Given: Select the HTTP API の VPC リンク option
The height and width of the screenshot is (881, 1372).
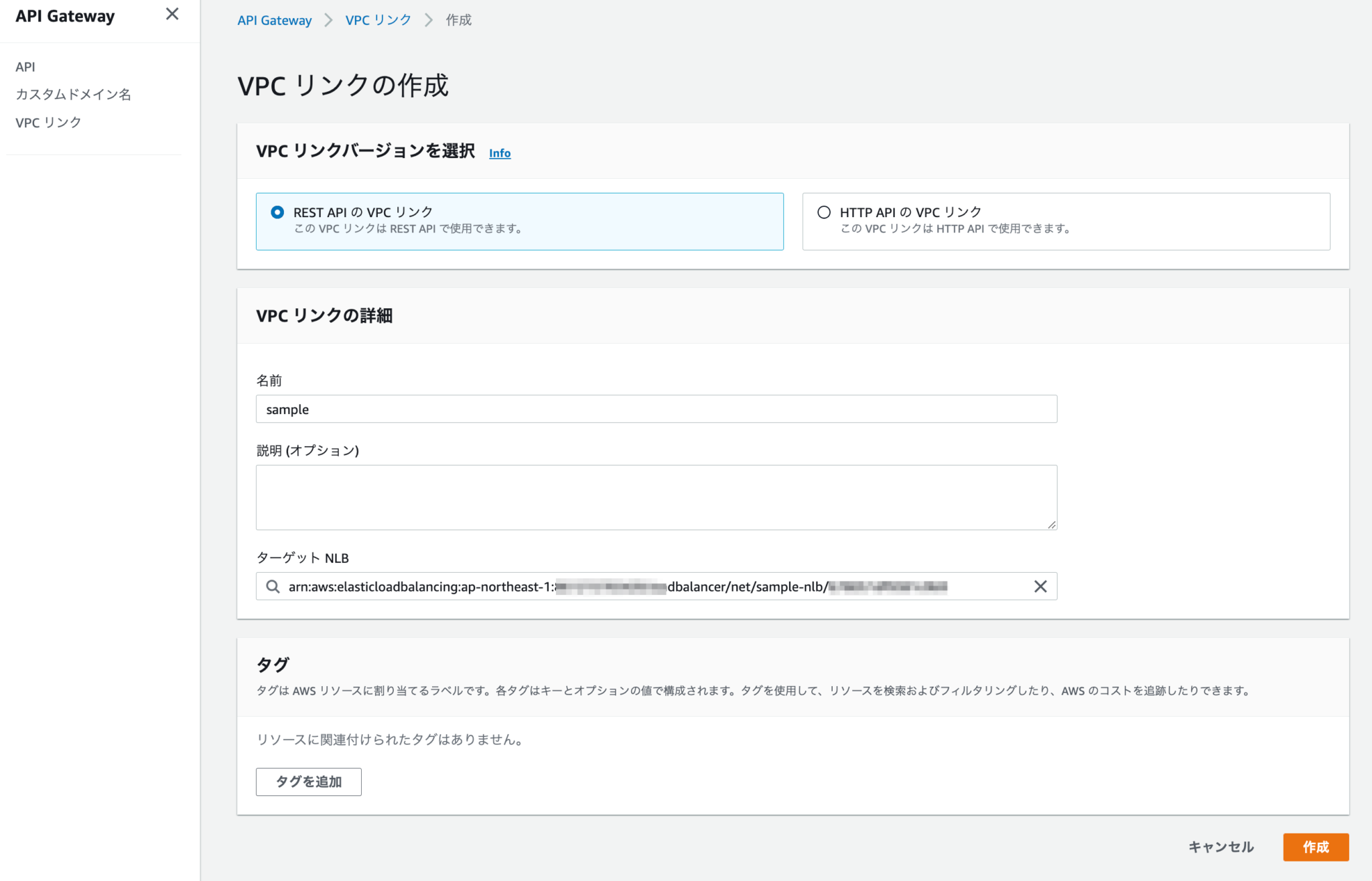Looking at the screenshot, I should [823, 212].
